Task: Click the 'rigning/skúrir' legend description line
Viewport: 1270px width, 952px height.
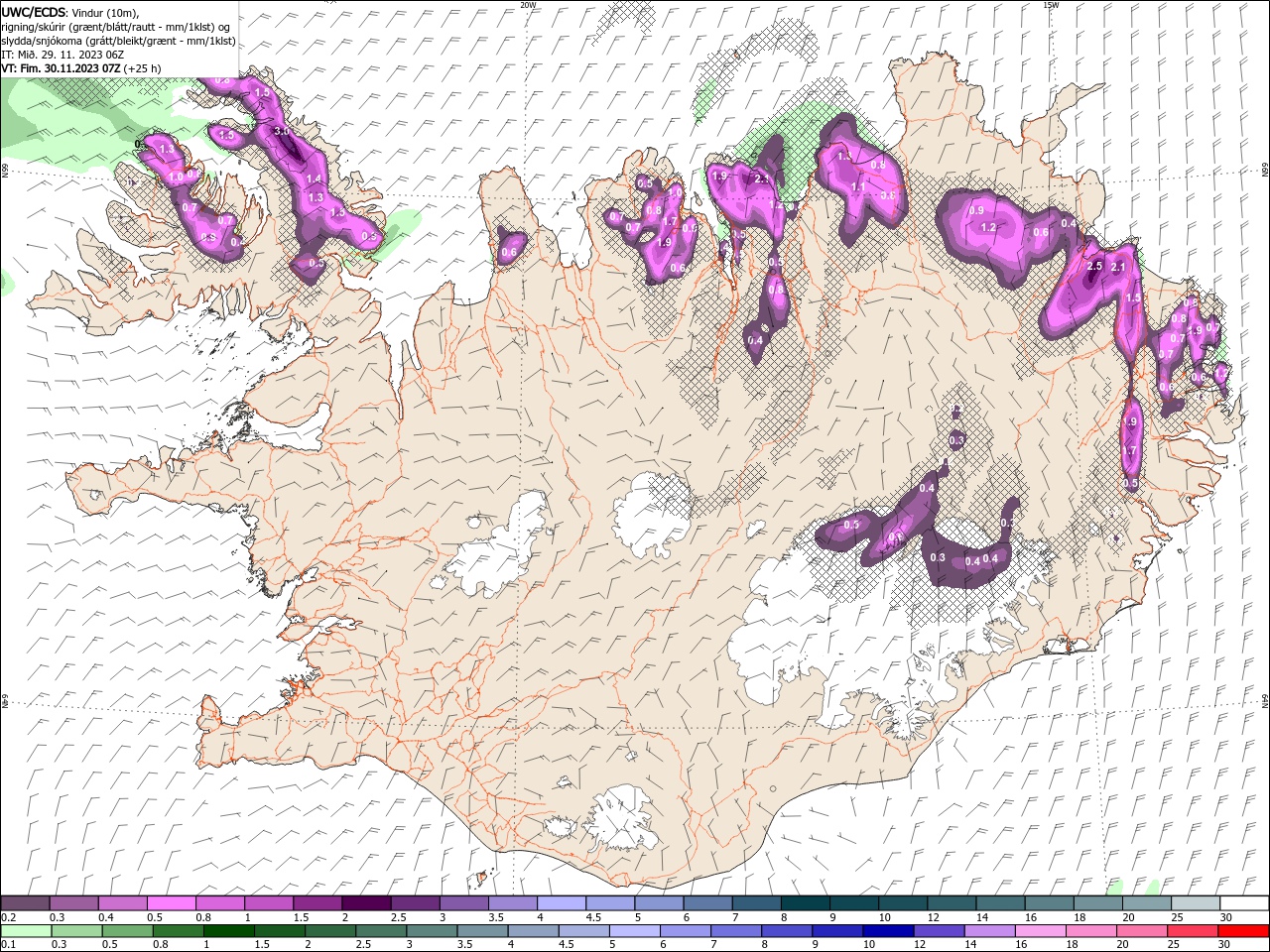Action: click(x=116, y=27)
